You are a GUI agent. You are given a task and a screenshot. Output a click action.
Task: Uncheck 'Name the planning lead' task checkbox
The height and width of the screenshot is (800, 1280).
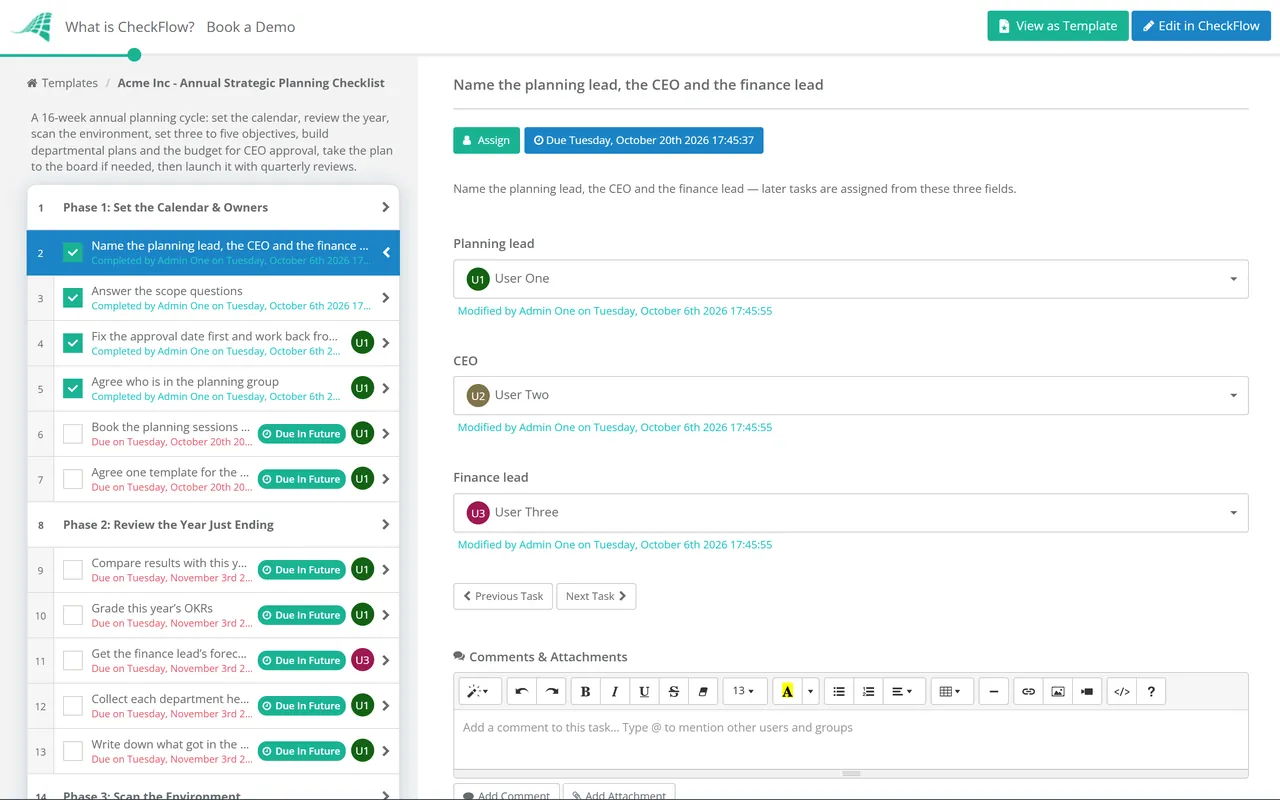73,253
